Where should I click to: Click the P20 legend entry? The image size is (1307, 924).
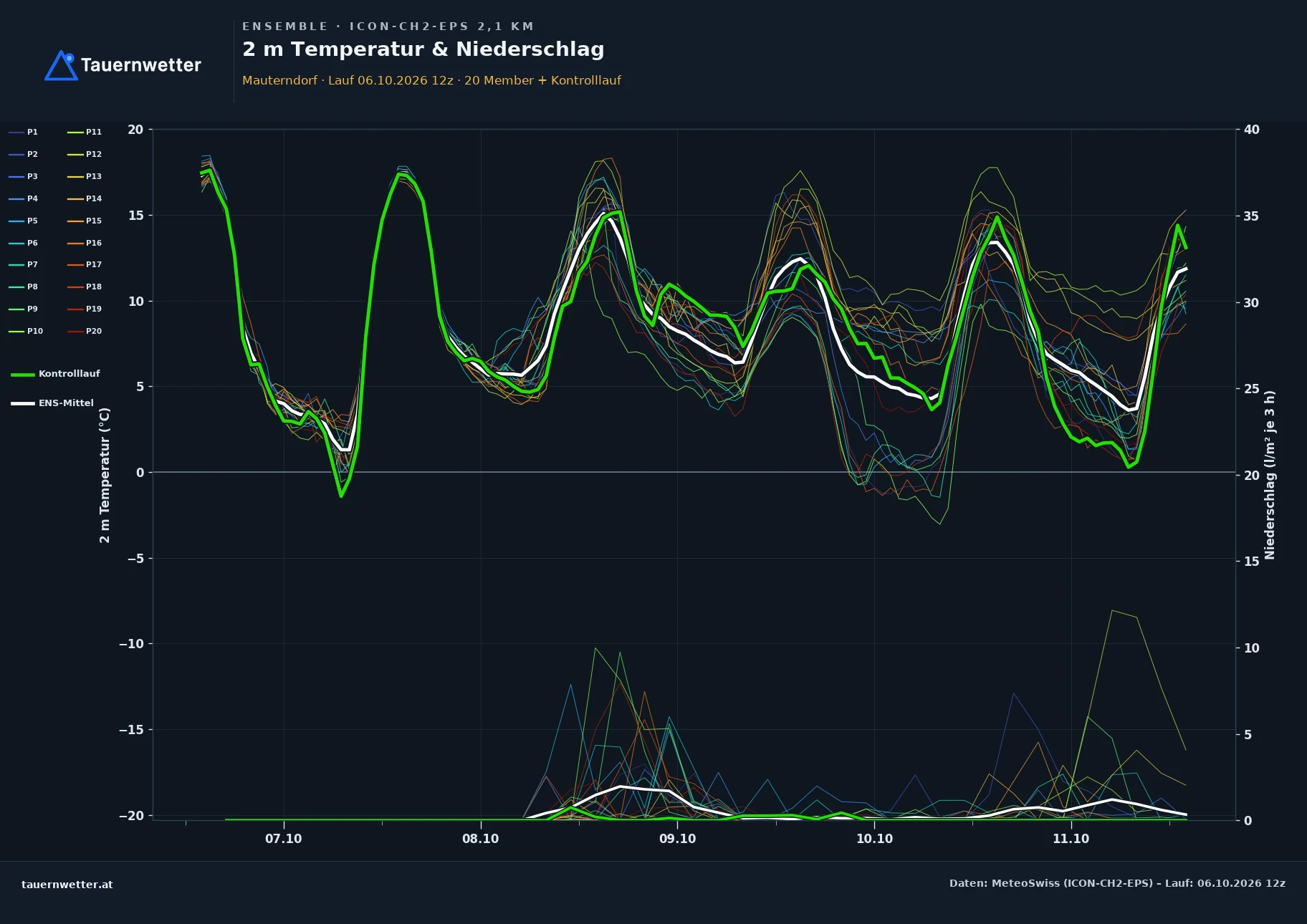(x=85, y=331)
